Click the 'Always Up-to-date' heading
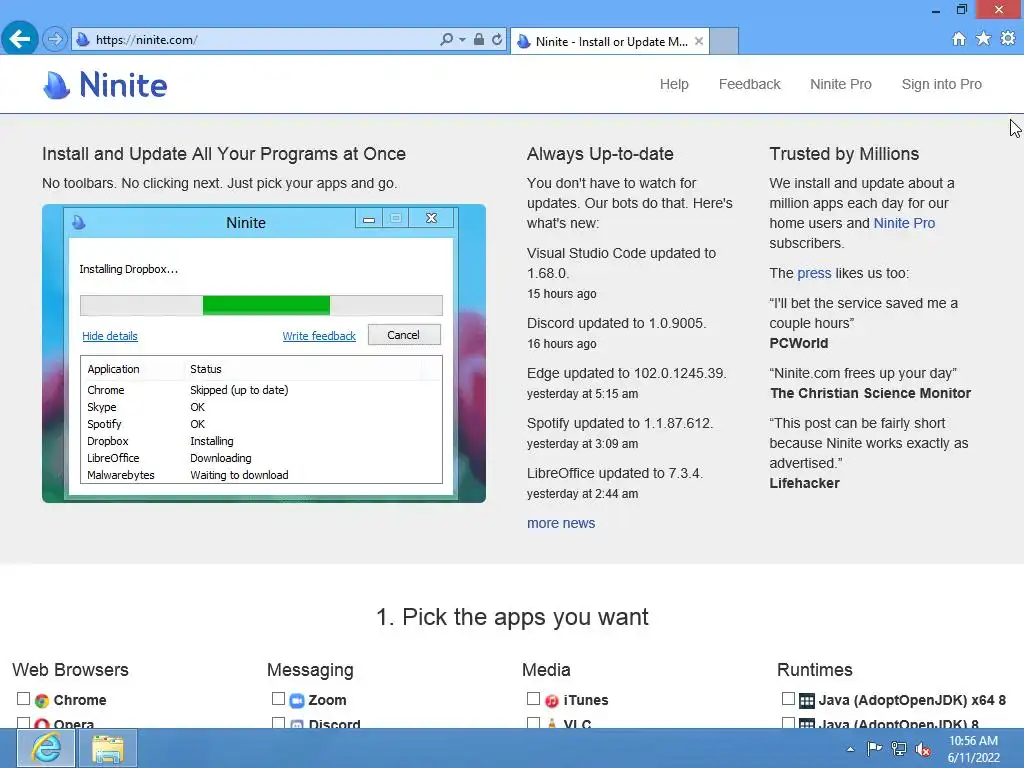Image resolution: width=1024 pixels, height=768 pixels. 600,154
